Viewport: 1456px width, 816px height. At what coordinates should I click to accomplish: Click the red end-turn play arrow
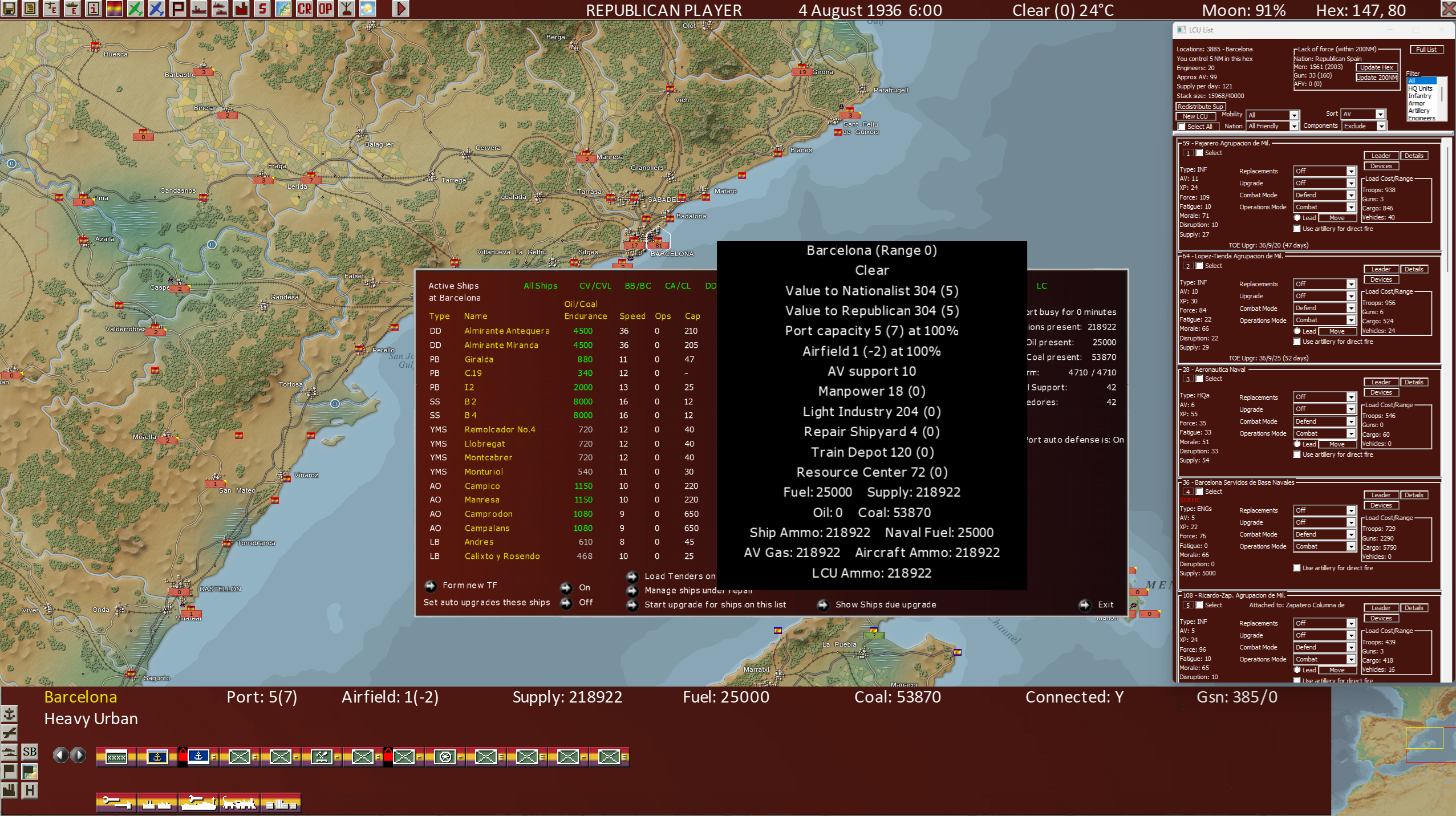[x=401, y=9]
